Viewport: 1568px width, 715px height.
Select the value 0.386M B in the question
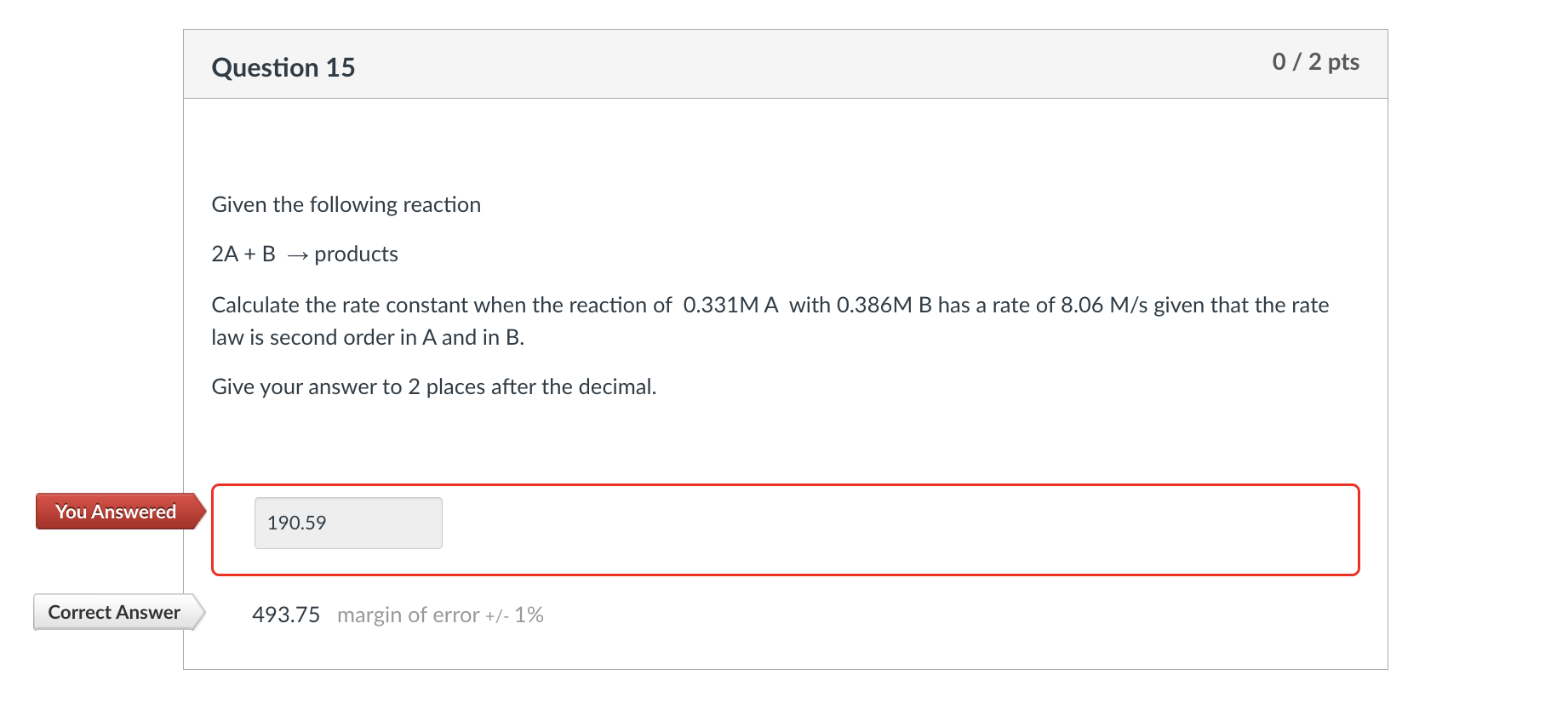884,305
